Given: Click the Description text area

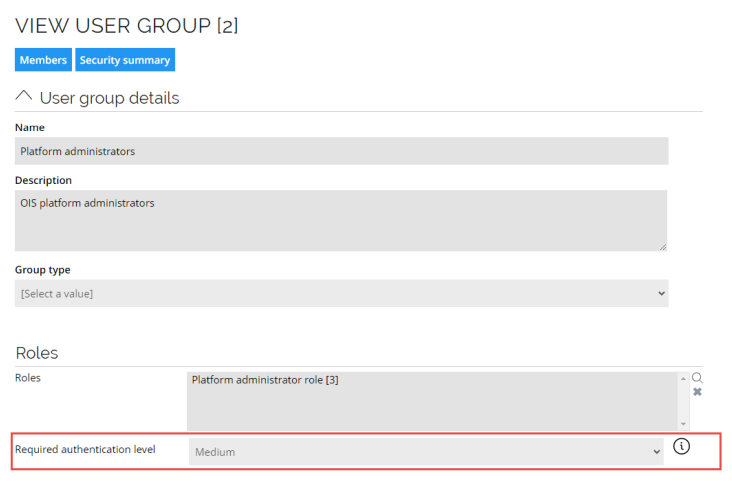Looking at the screenshot, I should [341, 220].
